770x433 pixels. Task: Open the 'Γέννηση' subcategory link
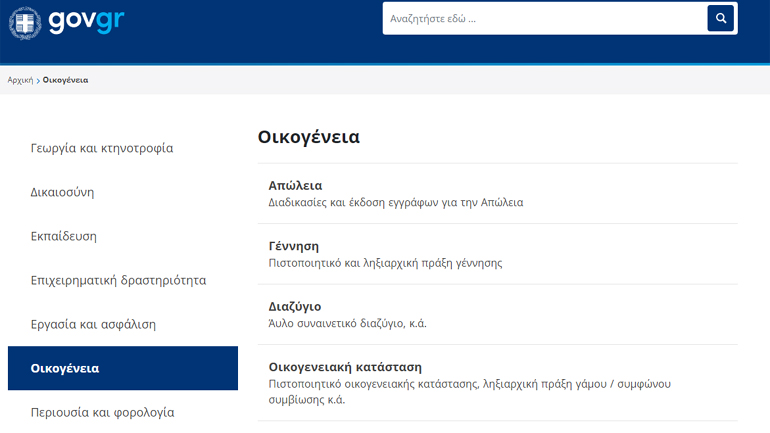point(293,246)
